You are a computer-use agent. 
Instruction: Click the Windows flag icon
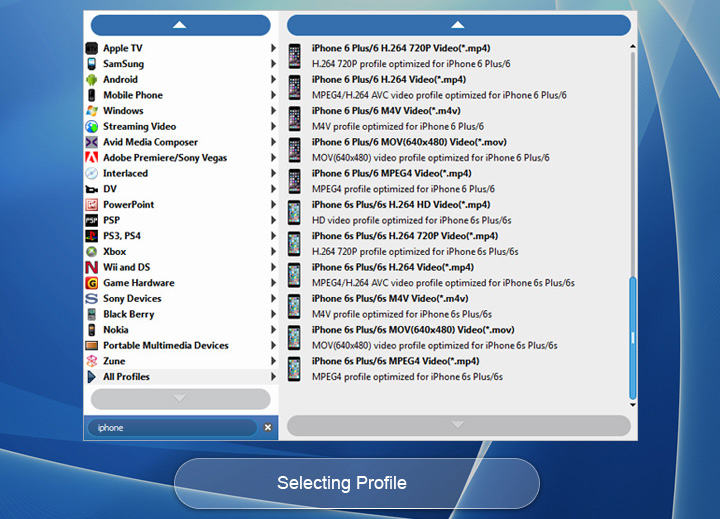tap(92, 111)
